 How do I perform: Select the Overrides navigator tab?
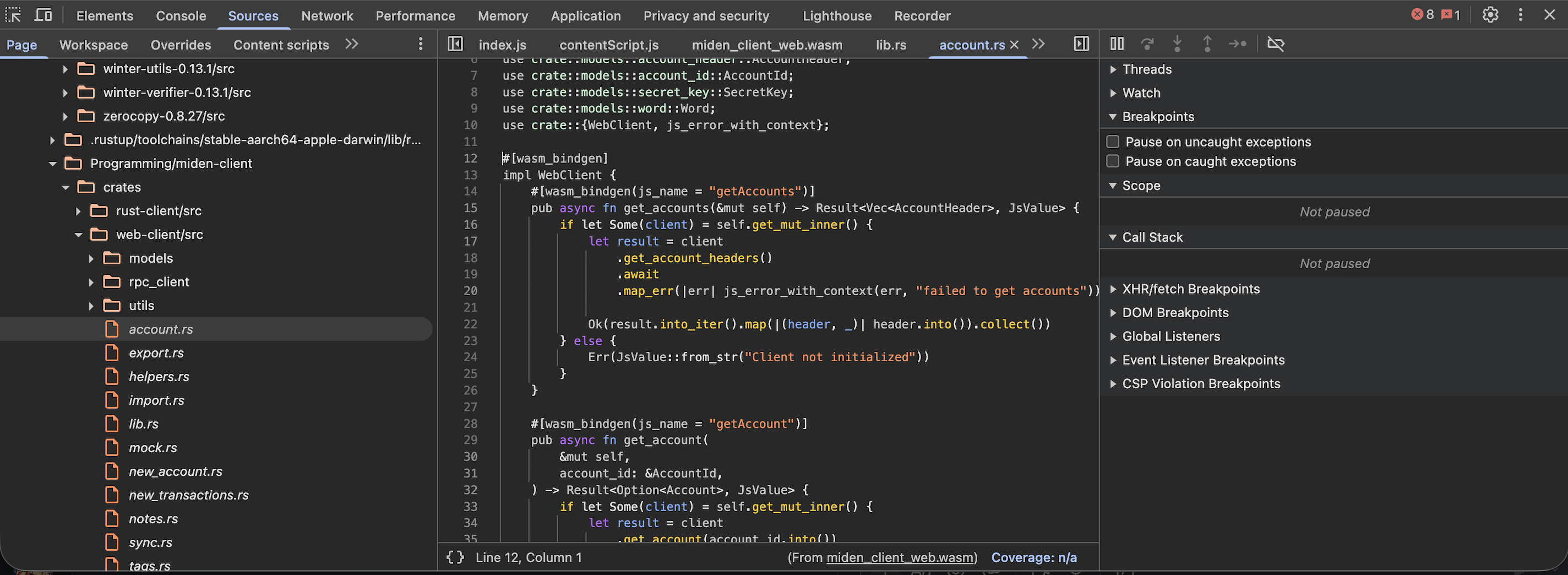pos(181,45)
